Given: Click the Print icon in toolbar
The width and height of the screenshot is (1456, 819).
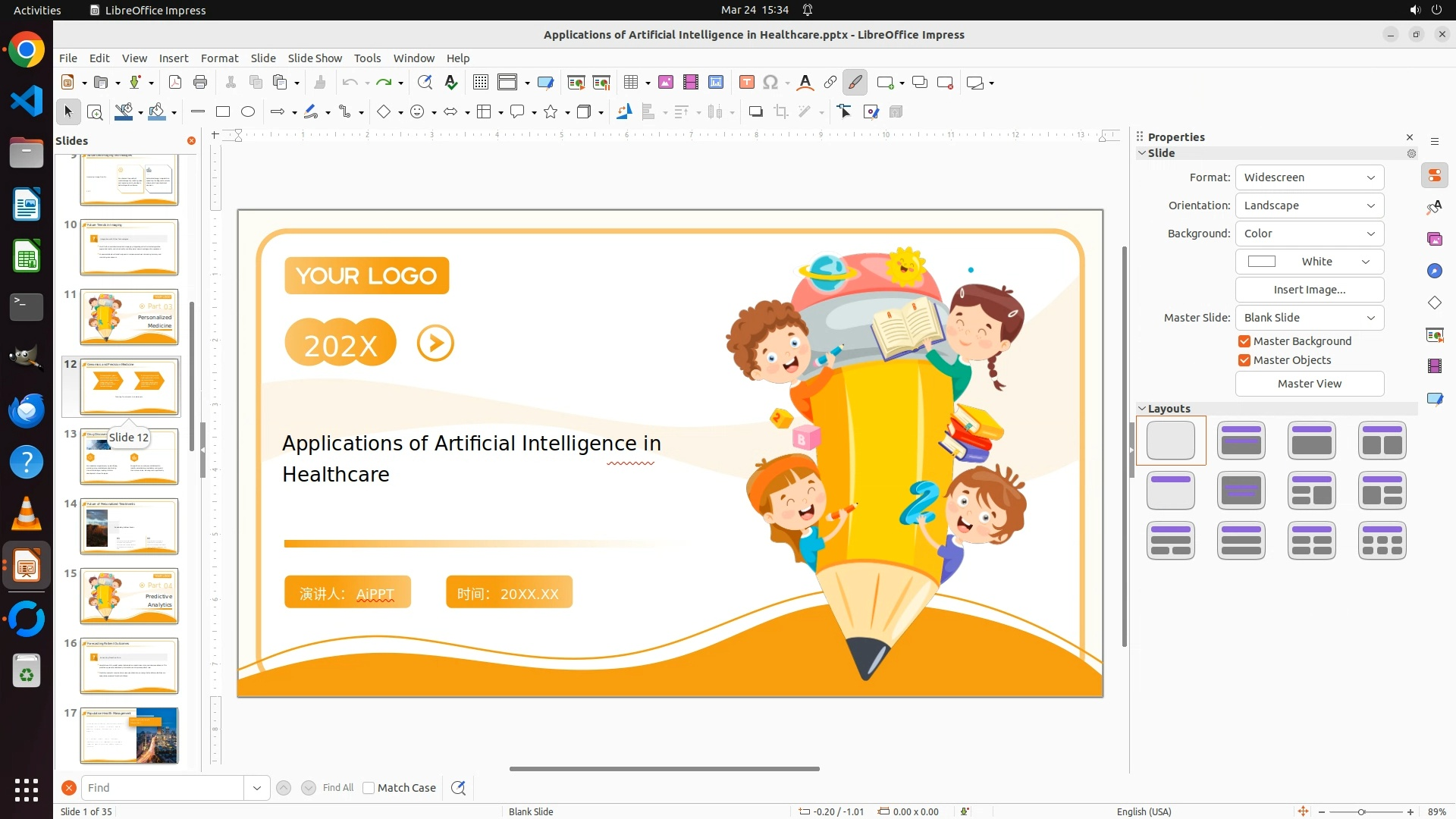Looking at the screenshot, I should 200,83.
